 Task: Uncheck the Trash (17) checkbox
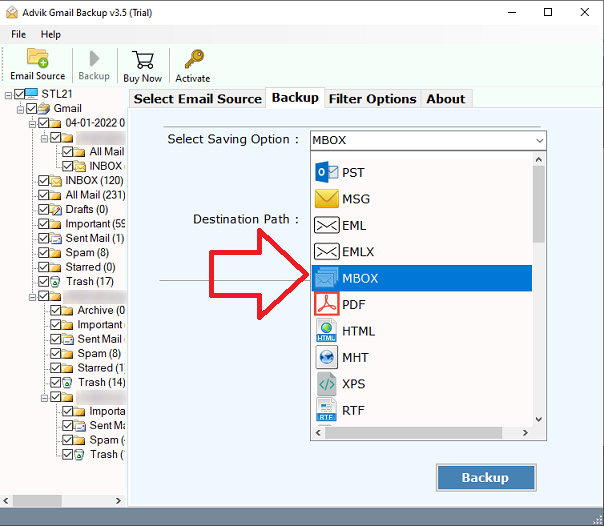[x=44, y=281]
